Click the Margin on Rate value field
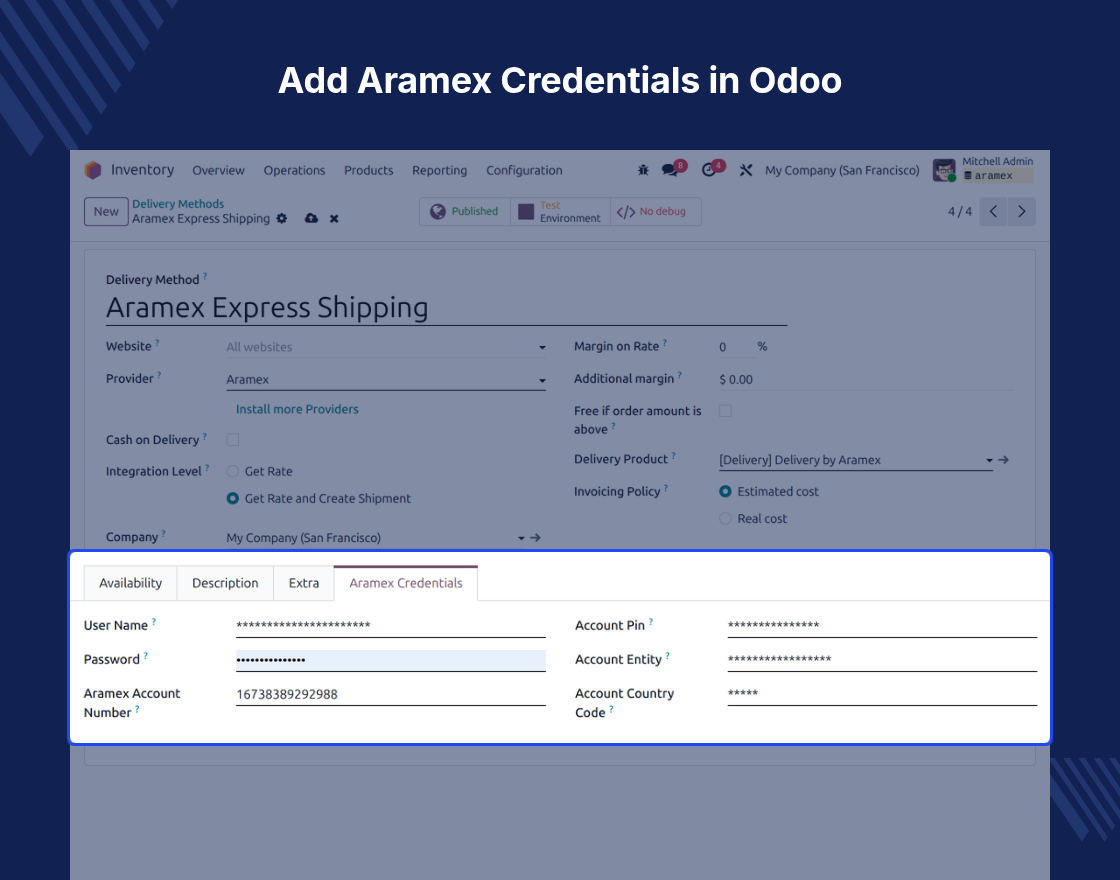Viewport: 1120px width, 880px height. (x=736, y=347)
